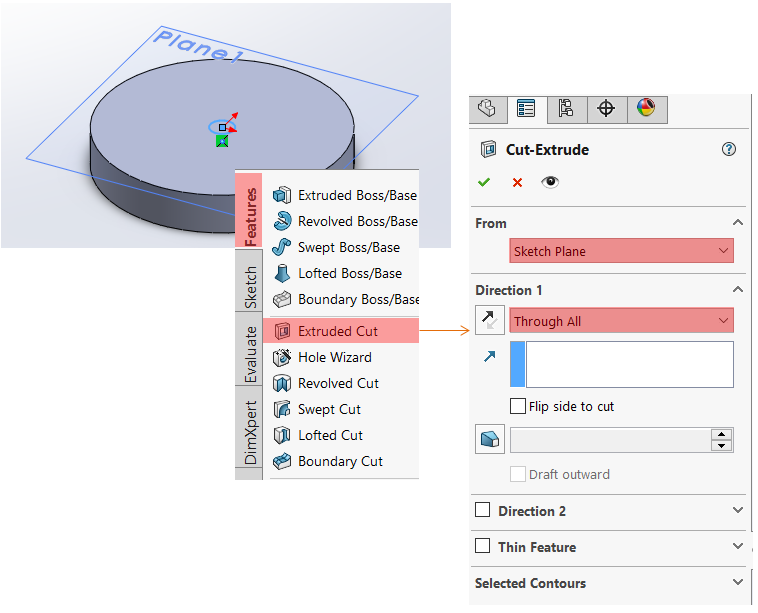This screenshot has height=613, width=758.
Task: Choose the Revolved Cut text label
Action: click(338, 383)
